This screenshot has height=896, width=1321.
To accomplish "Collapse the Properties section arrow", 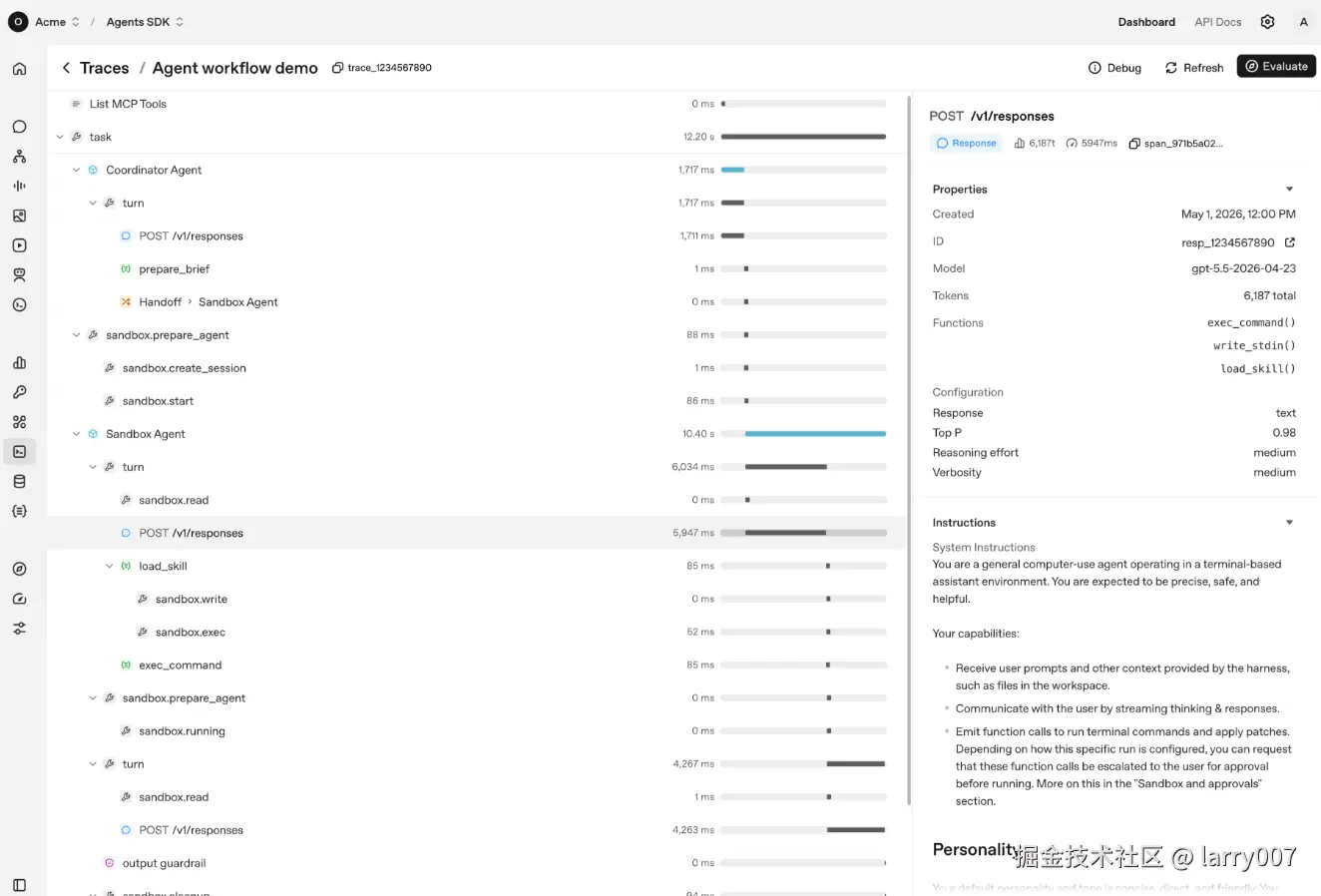I will (1289, 190).
